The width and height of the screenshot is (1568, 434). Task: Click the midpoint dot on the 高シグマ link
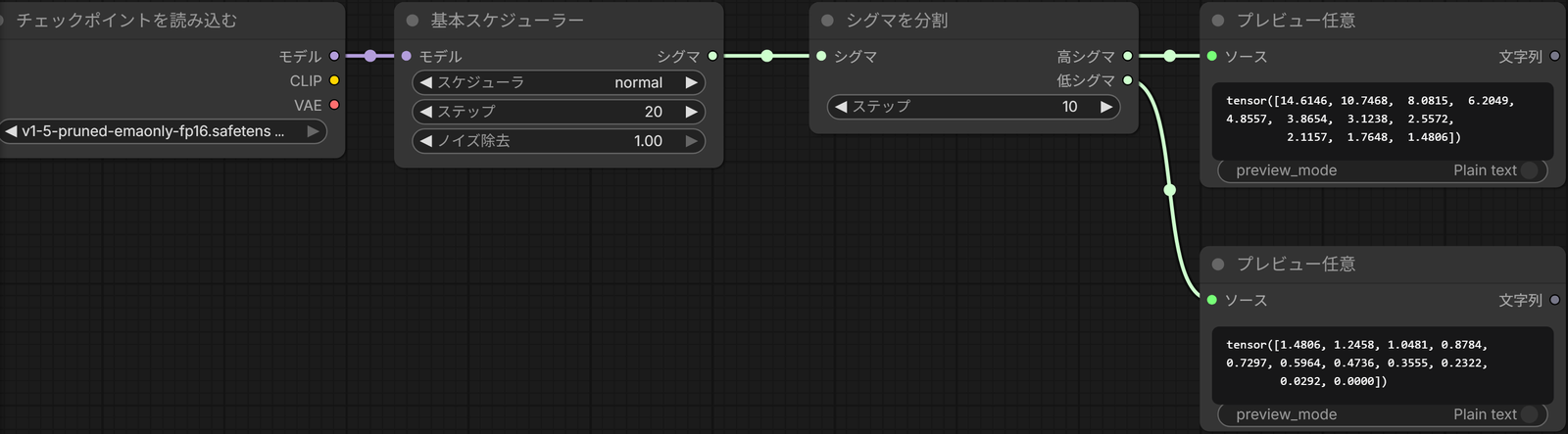click(x=1170, y=56)
